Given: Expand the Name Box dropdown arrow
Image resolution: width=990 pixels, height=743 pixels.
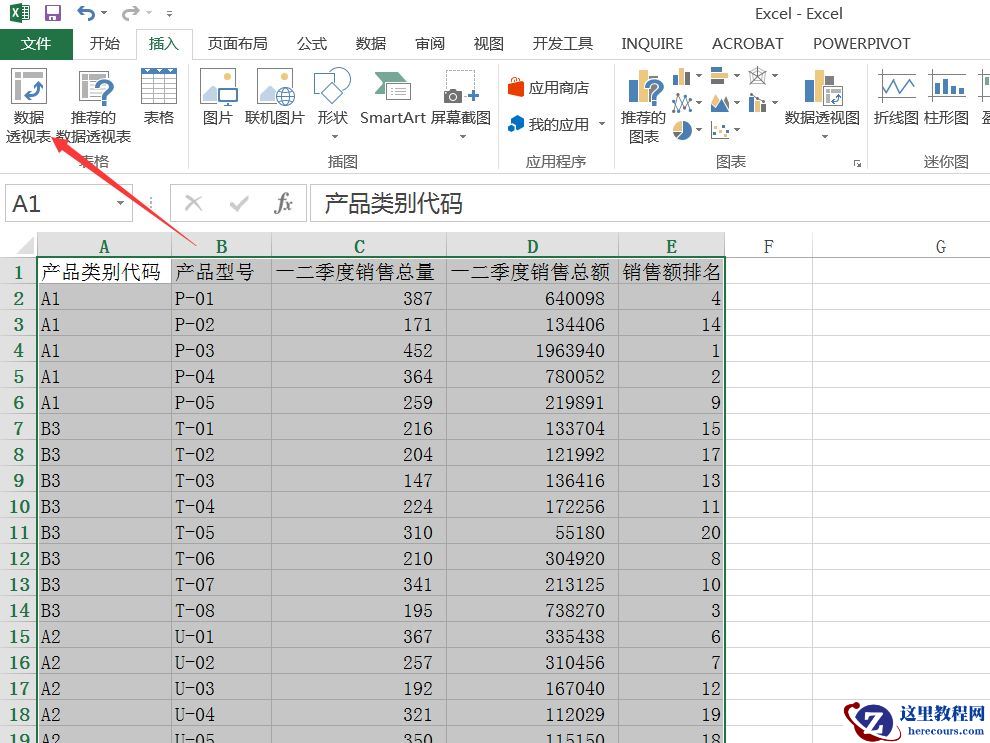Looking at the screenshot, I should click(x=120, y=204).
